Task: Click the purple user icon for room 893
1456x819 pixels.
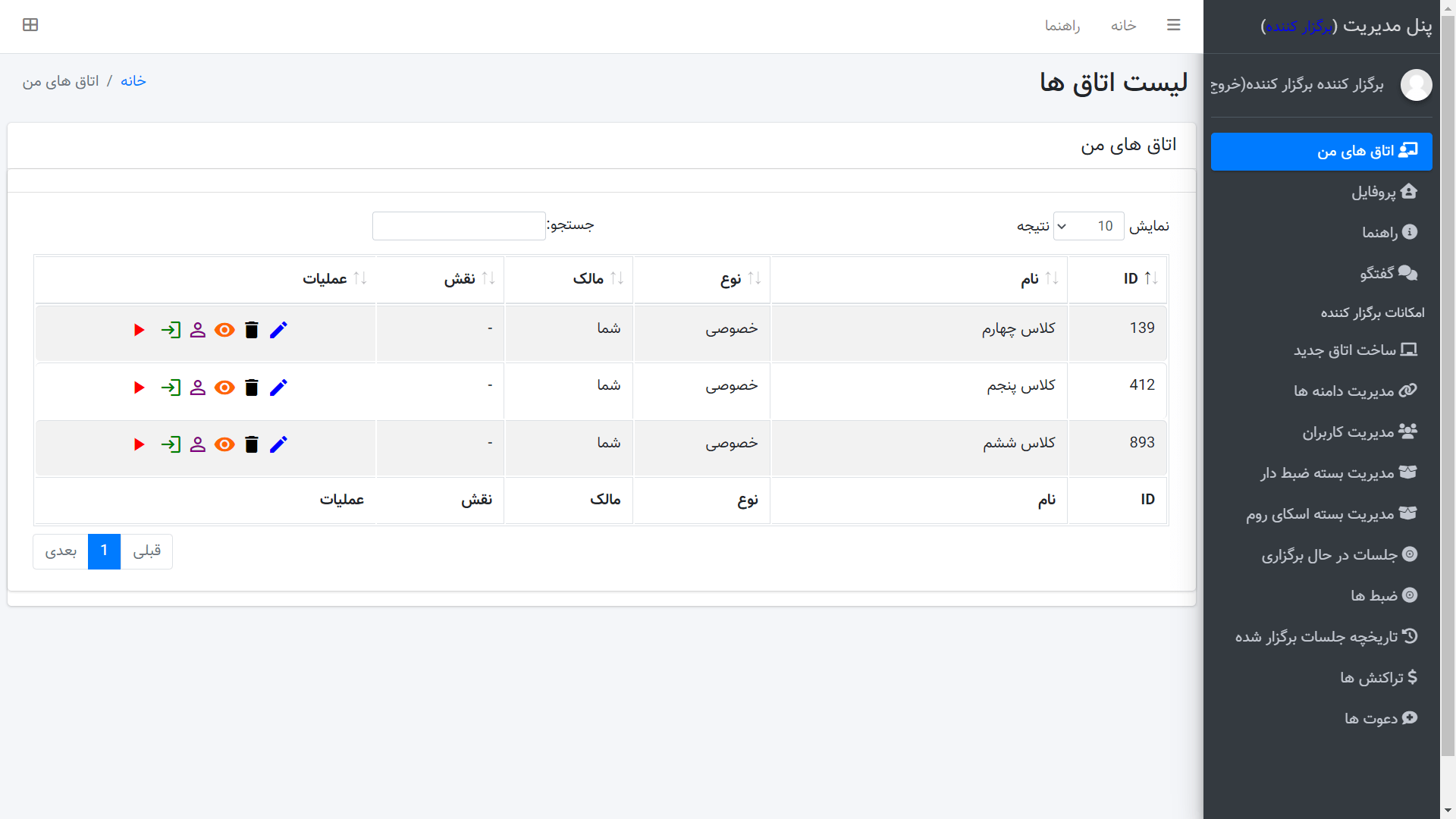Action: [x=198, y=444]
